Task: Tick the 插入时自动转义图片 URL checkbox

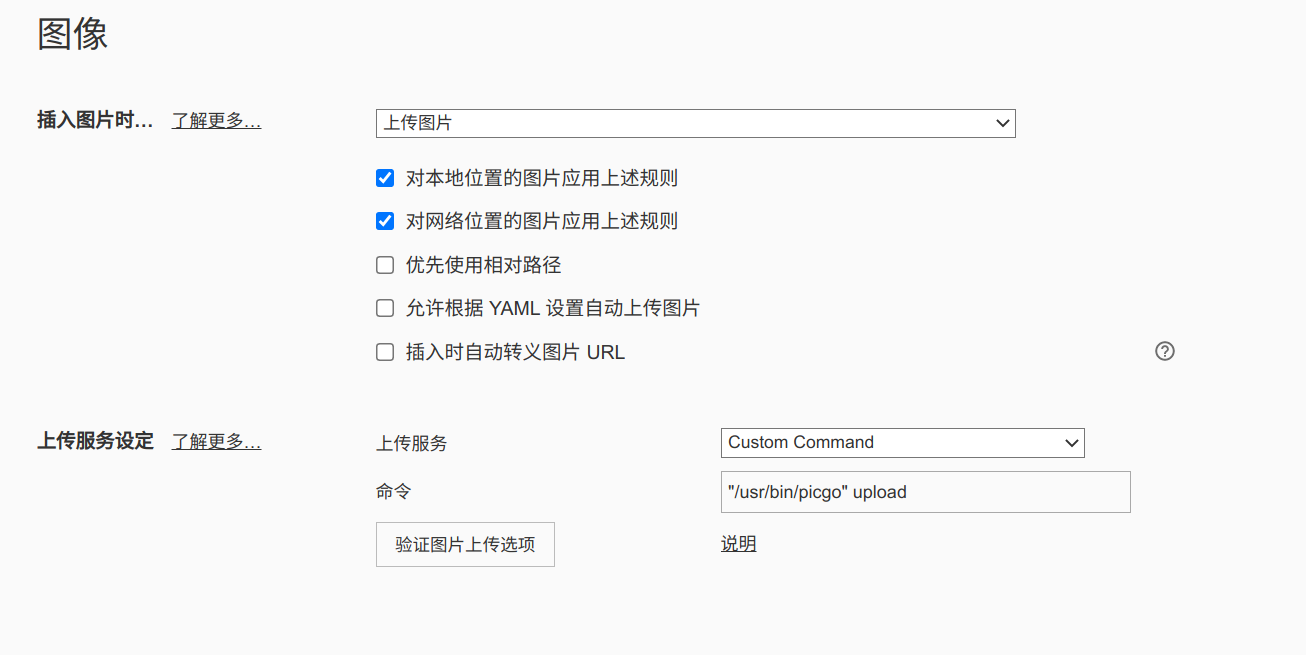Action: [x=385, y=352]
